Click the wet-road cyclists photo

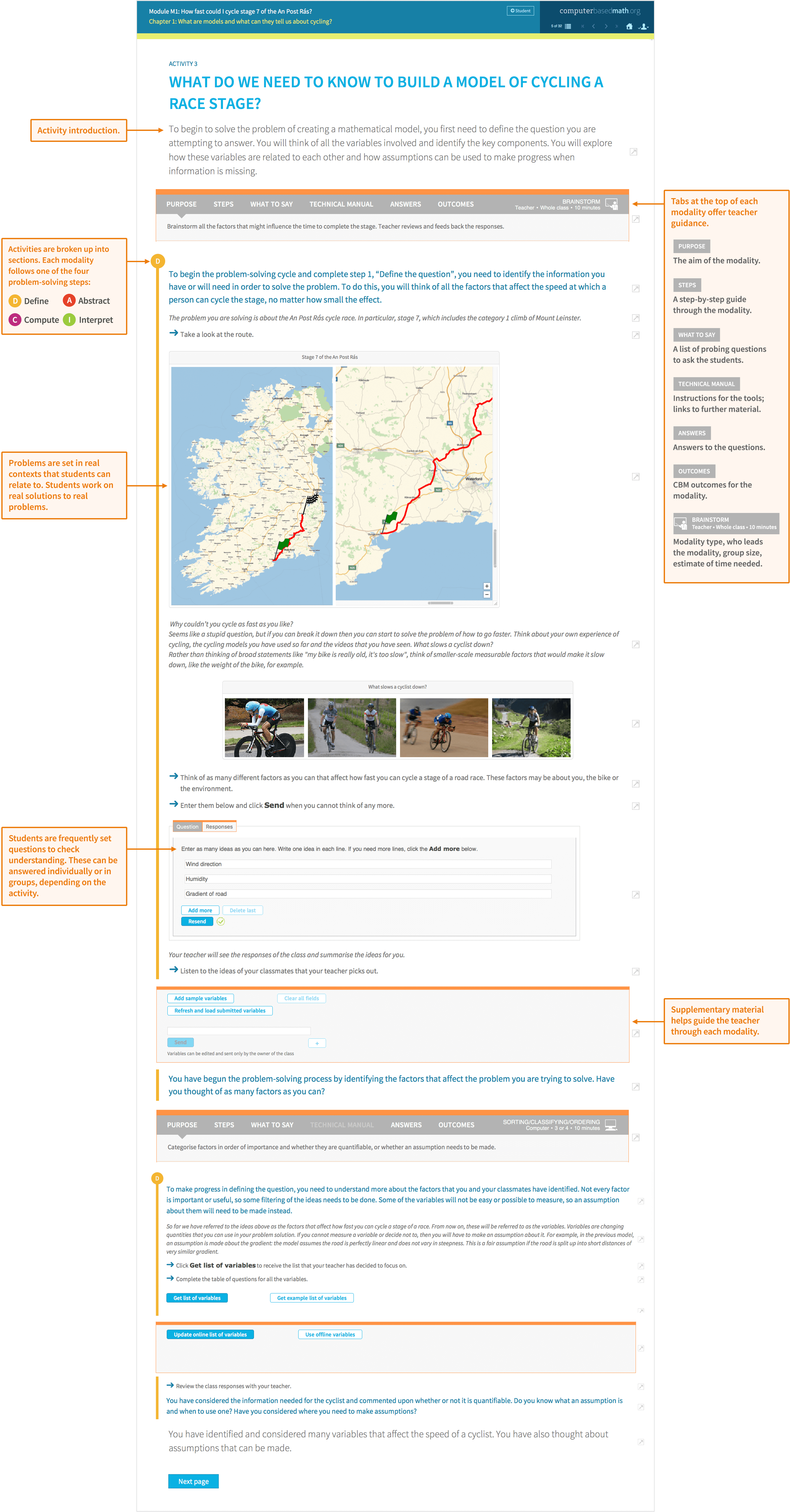(x=352, y=727)
